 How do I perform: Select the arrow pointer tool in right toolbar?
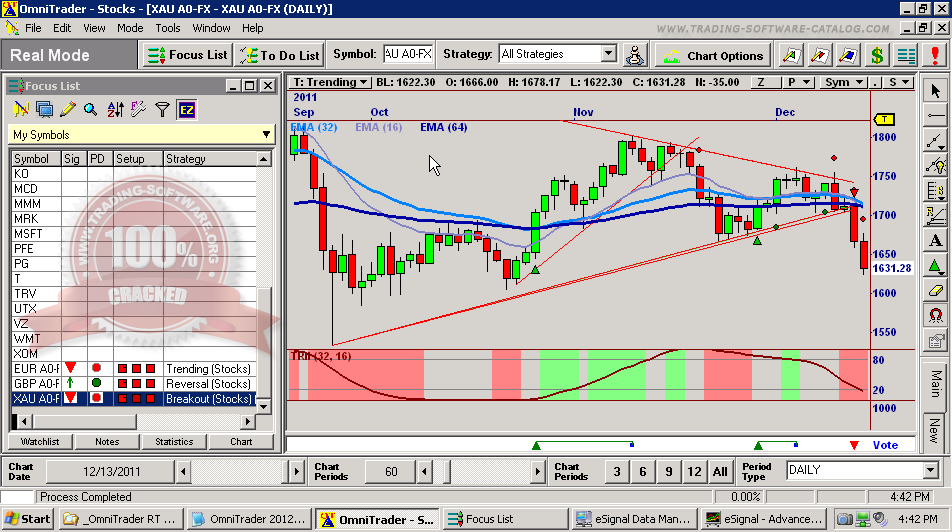point(935,91)
